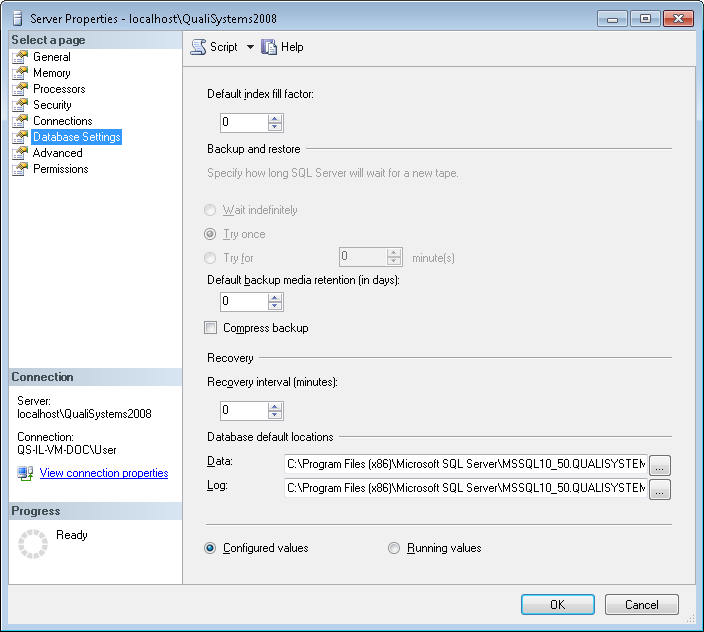Click the Security page icon

19,105
